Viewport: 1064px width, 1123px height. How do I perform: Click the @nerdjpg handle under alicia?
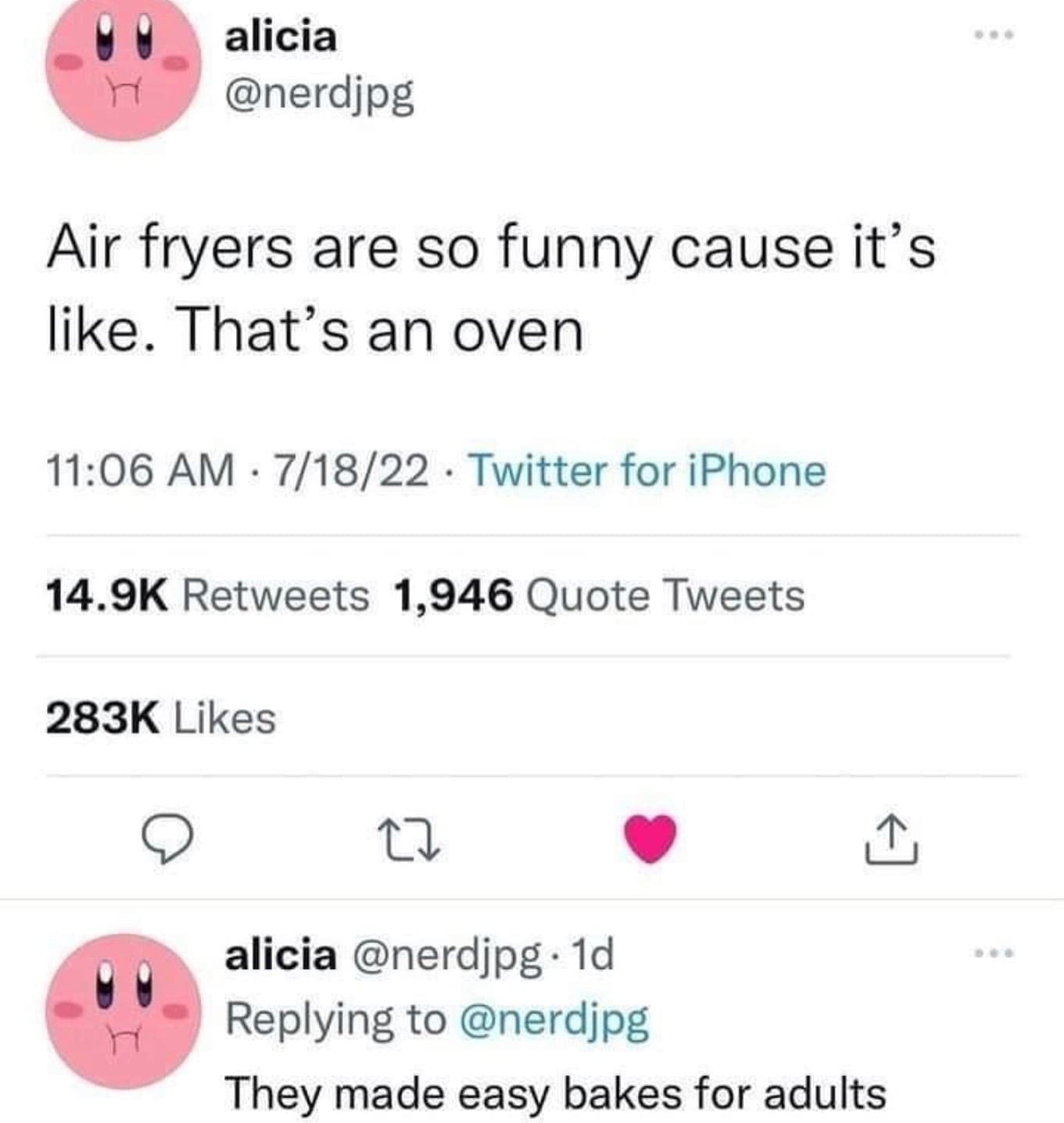click(x=320, y=95)
